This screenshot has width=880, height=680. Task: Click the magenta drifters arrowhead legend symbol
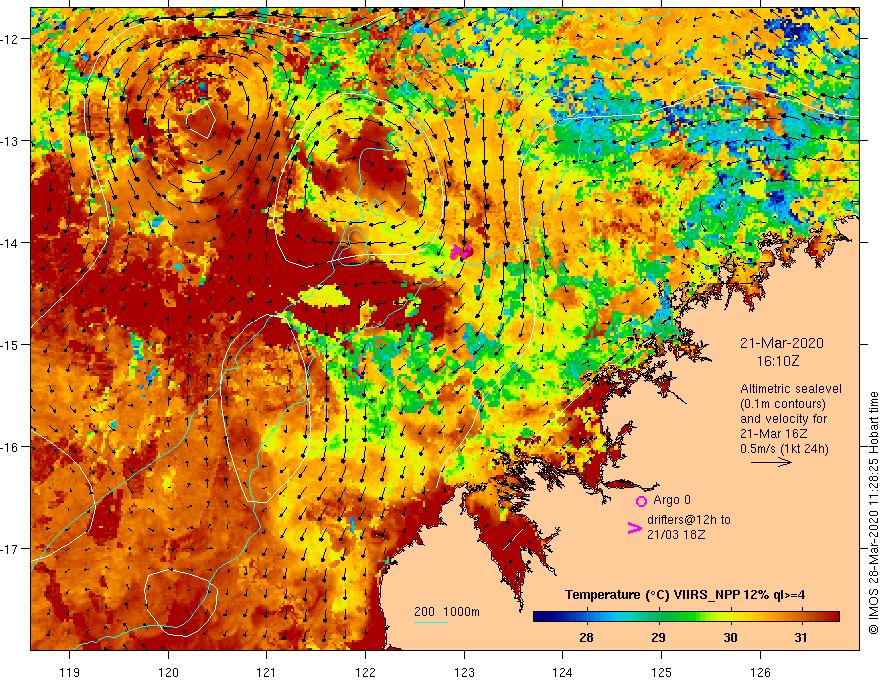click(x=634, y=528)
